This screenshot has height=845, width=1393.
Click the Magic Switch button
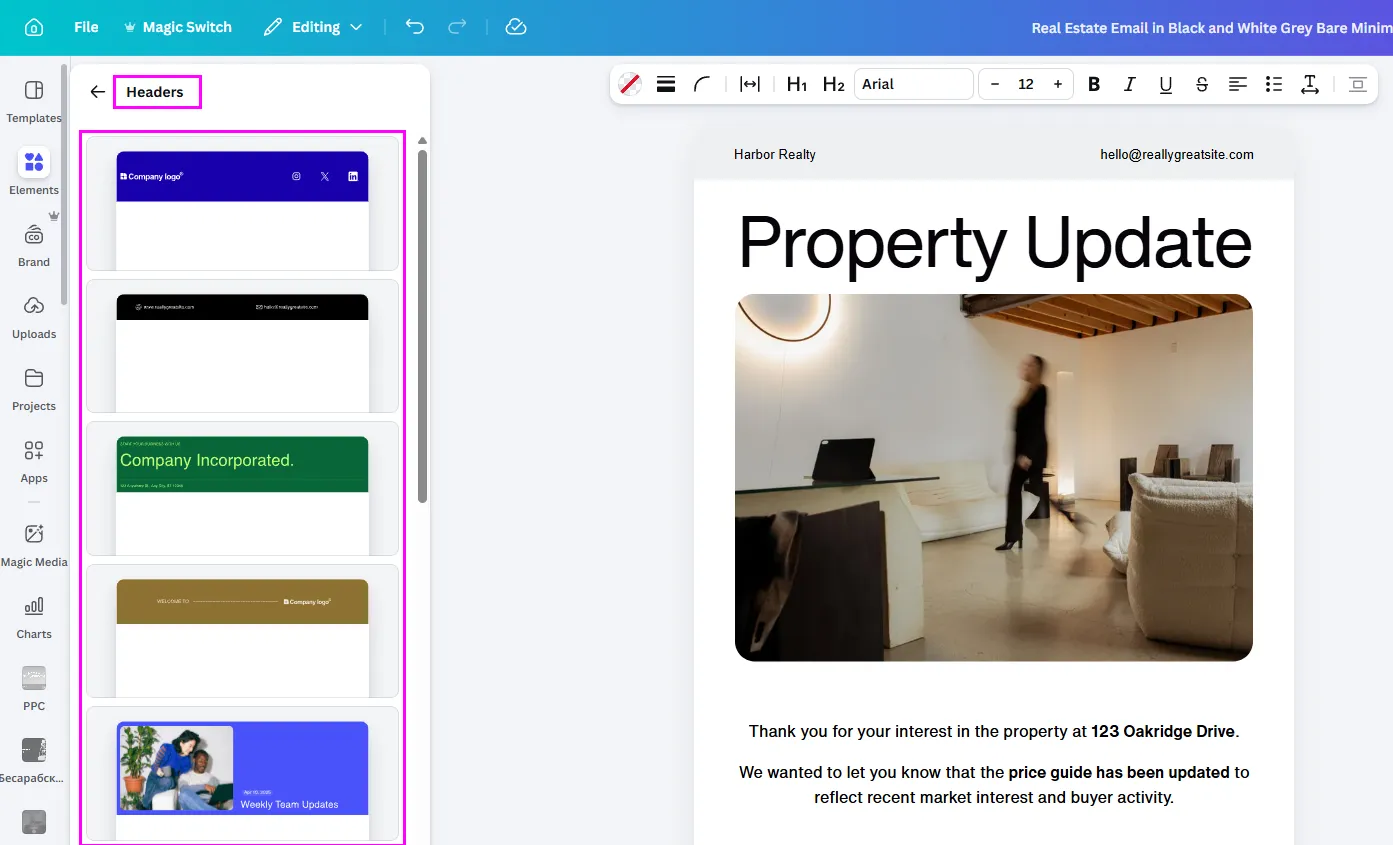pyautogui.click(x=177, y=27)
